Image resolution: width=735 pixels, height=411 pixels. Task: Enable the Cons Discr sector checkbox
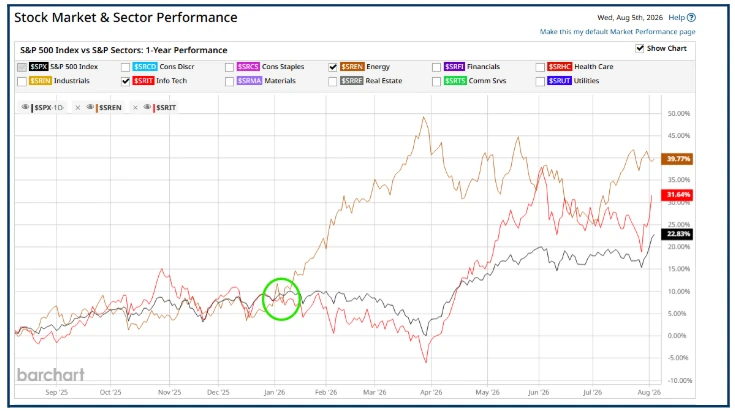(x=125, y=67)
